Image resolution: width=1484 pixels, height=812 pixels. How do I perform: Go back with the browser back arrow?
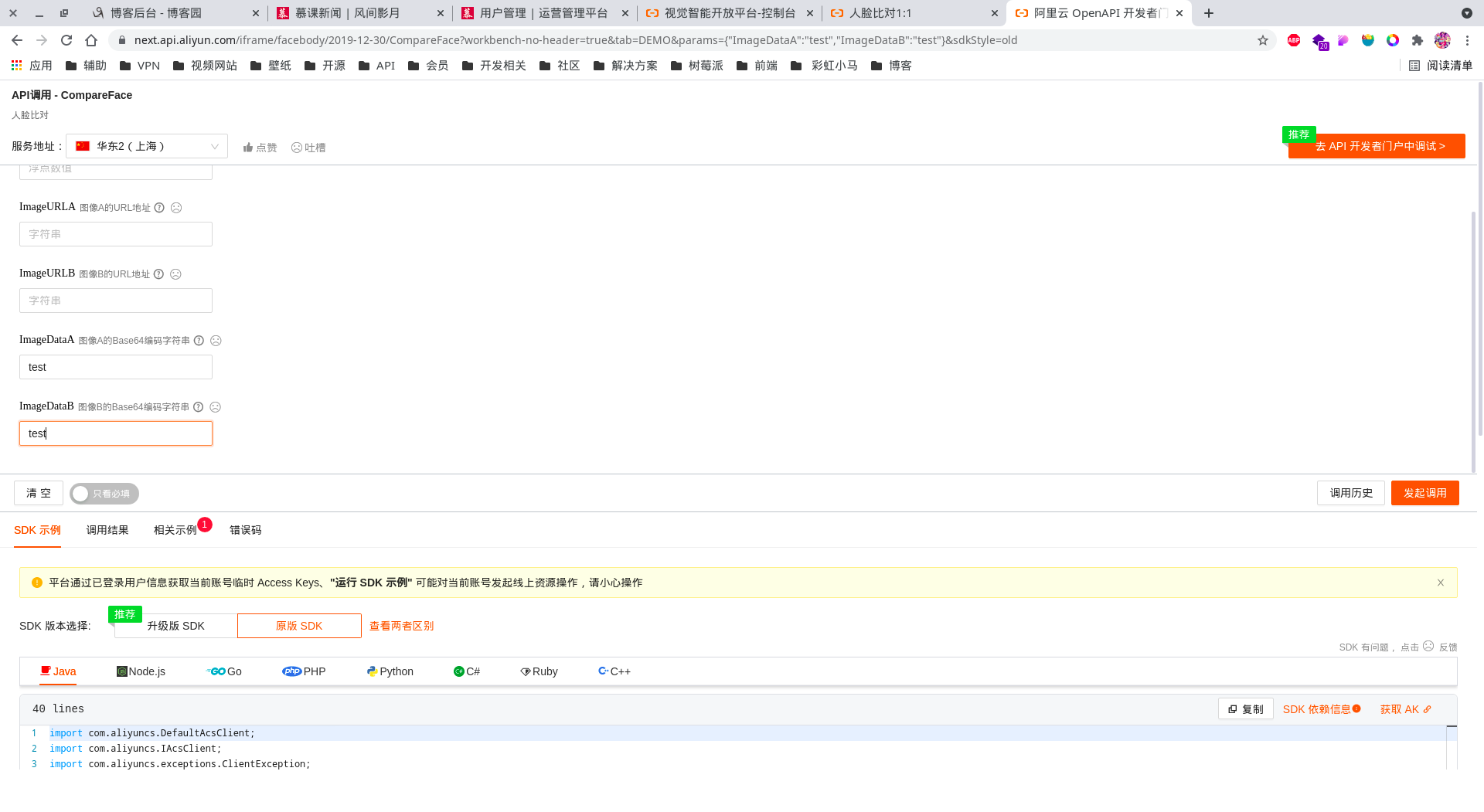click(x=17, y=40)
